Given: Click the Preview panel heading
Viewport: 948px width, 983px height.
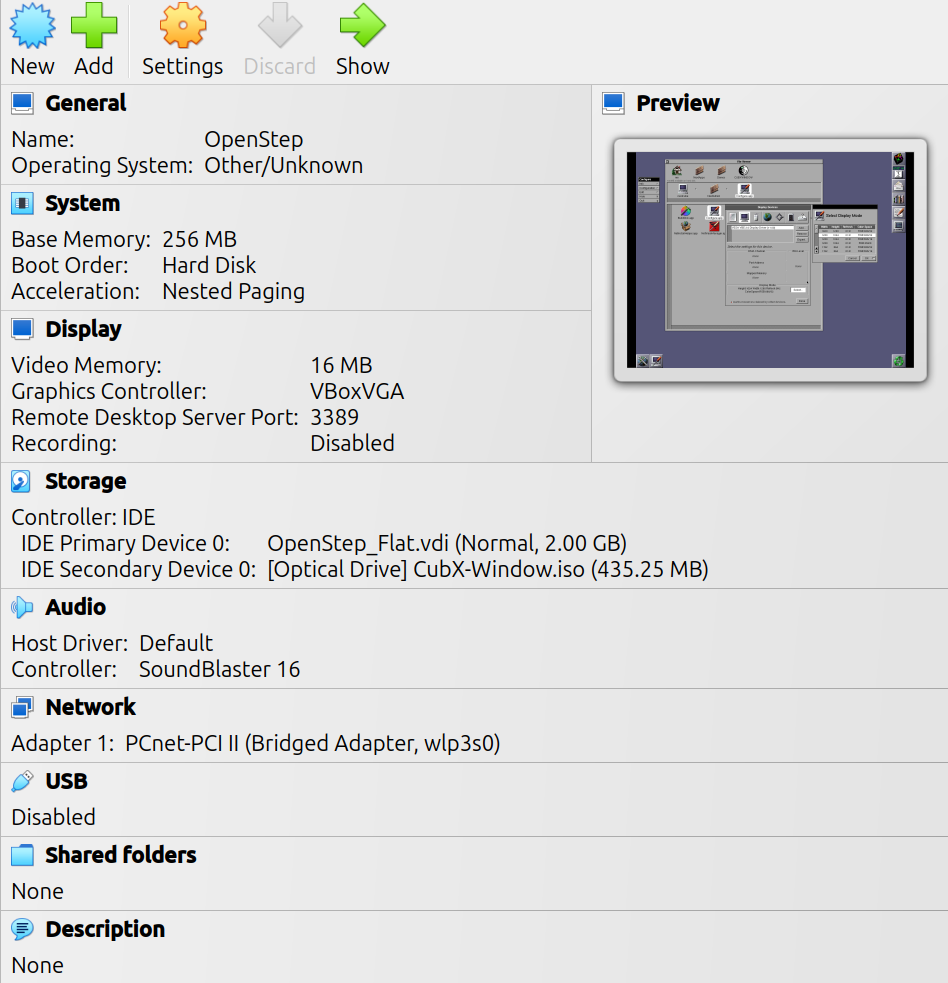Looking at the screenshot, I should click(x=677, y=103).
